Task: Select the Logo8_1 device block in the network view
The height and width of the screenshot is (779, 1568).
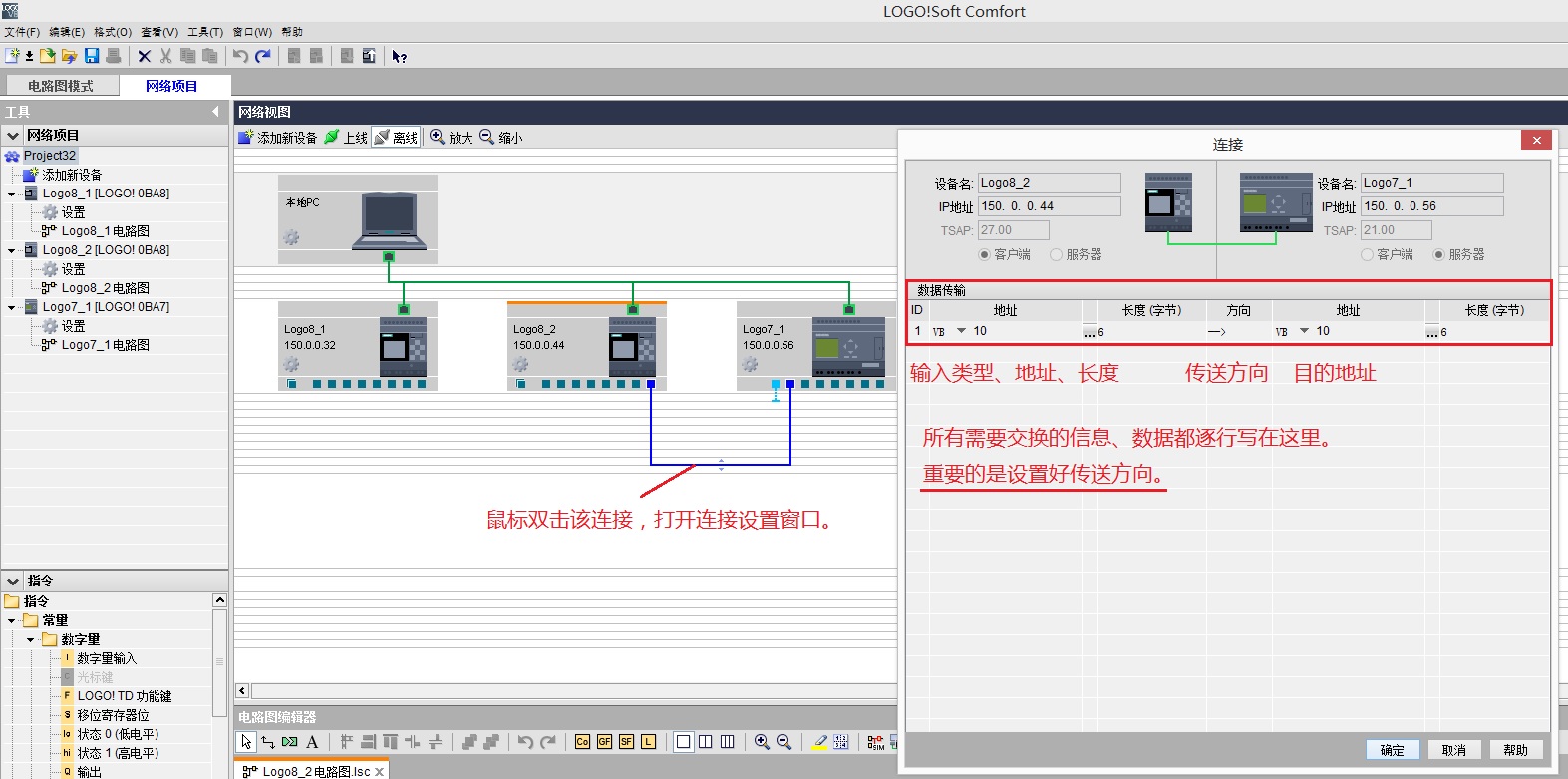Action: click(x=358, y=345)
